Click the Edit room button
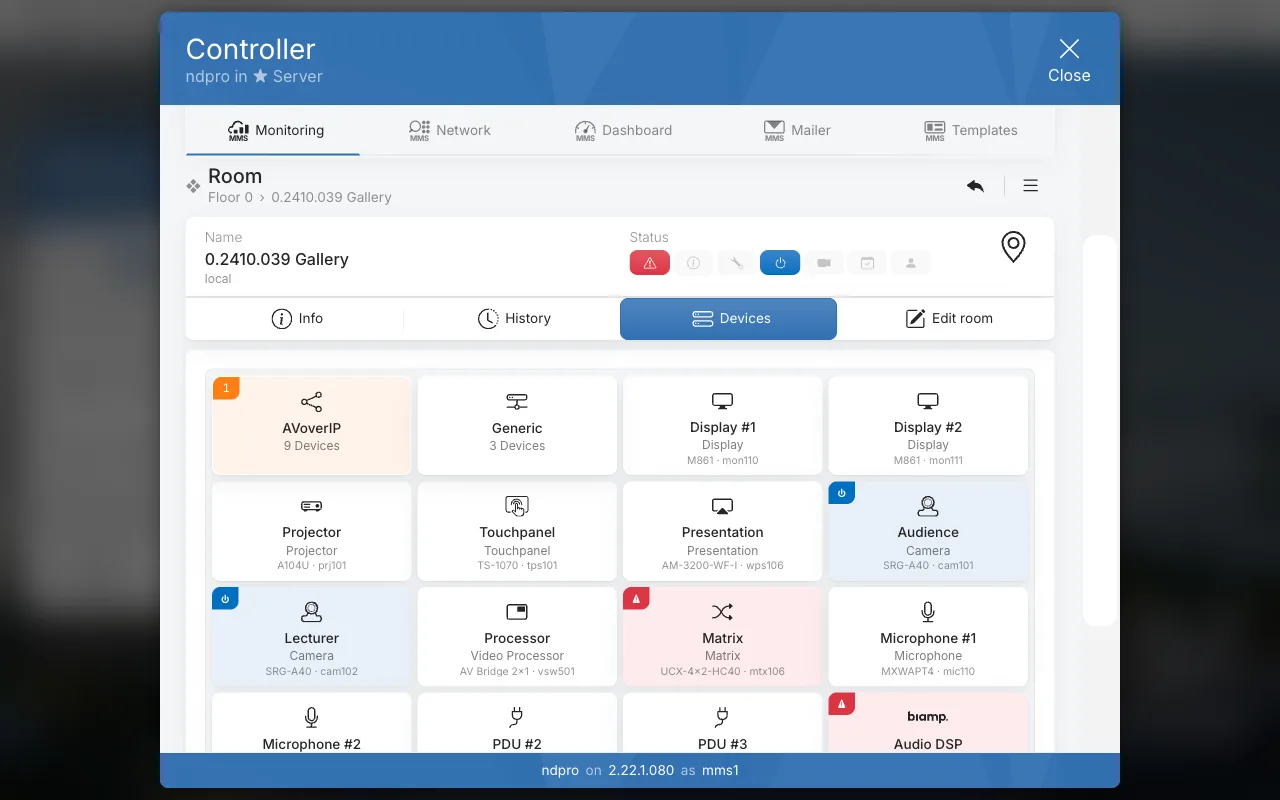Viewport: 1280px width, 800px height. click(x=948, y=319)
